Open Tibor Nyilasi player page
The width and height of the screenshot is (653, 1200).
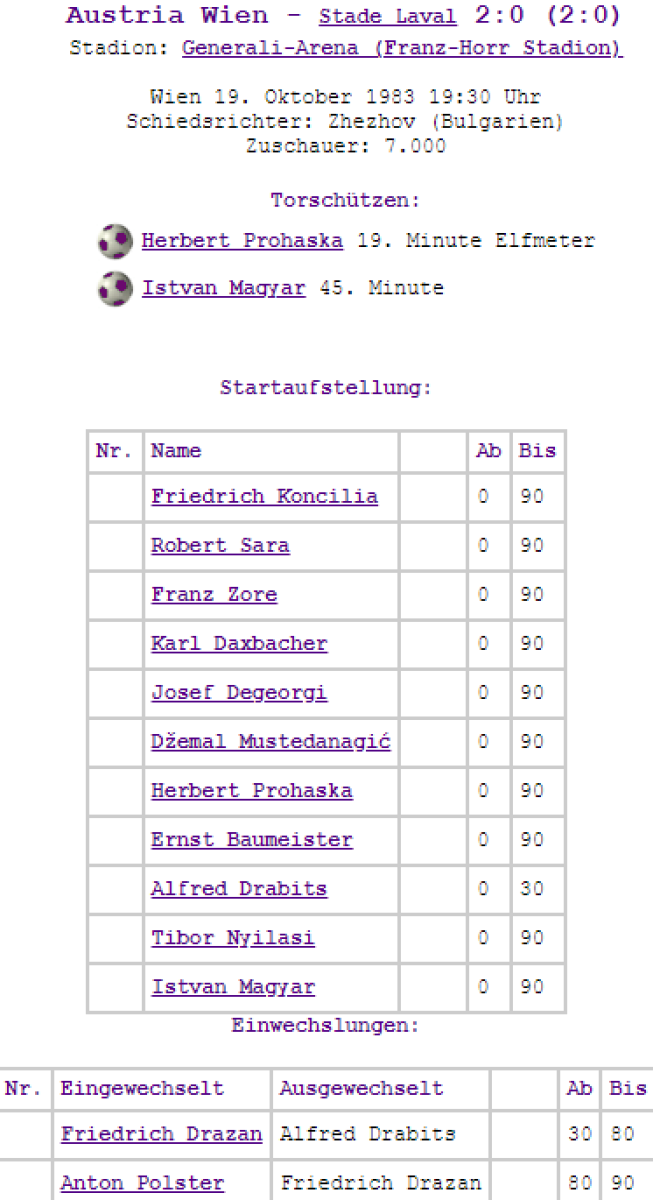[x=233, y=937]
